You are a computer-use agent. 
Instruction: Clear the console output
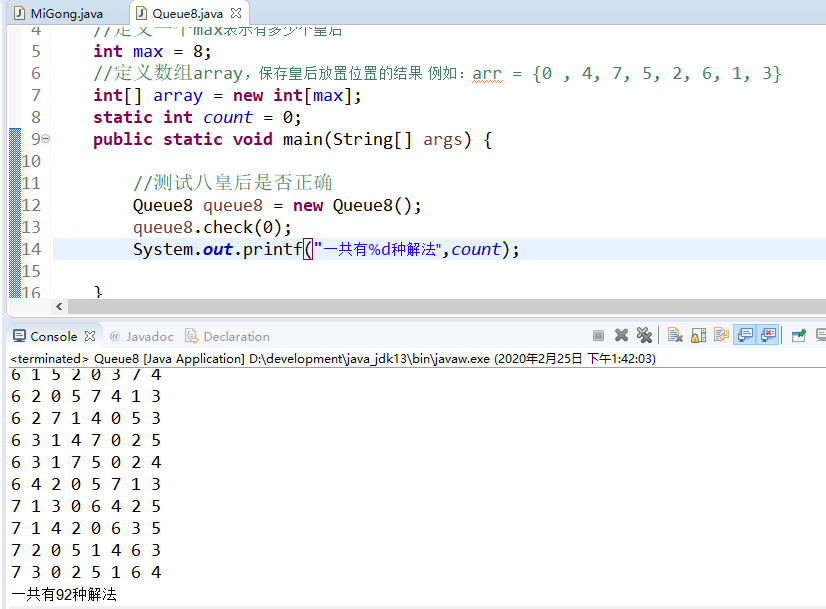click(x=675, y=336)
